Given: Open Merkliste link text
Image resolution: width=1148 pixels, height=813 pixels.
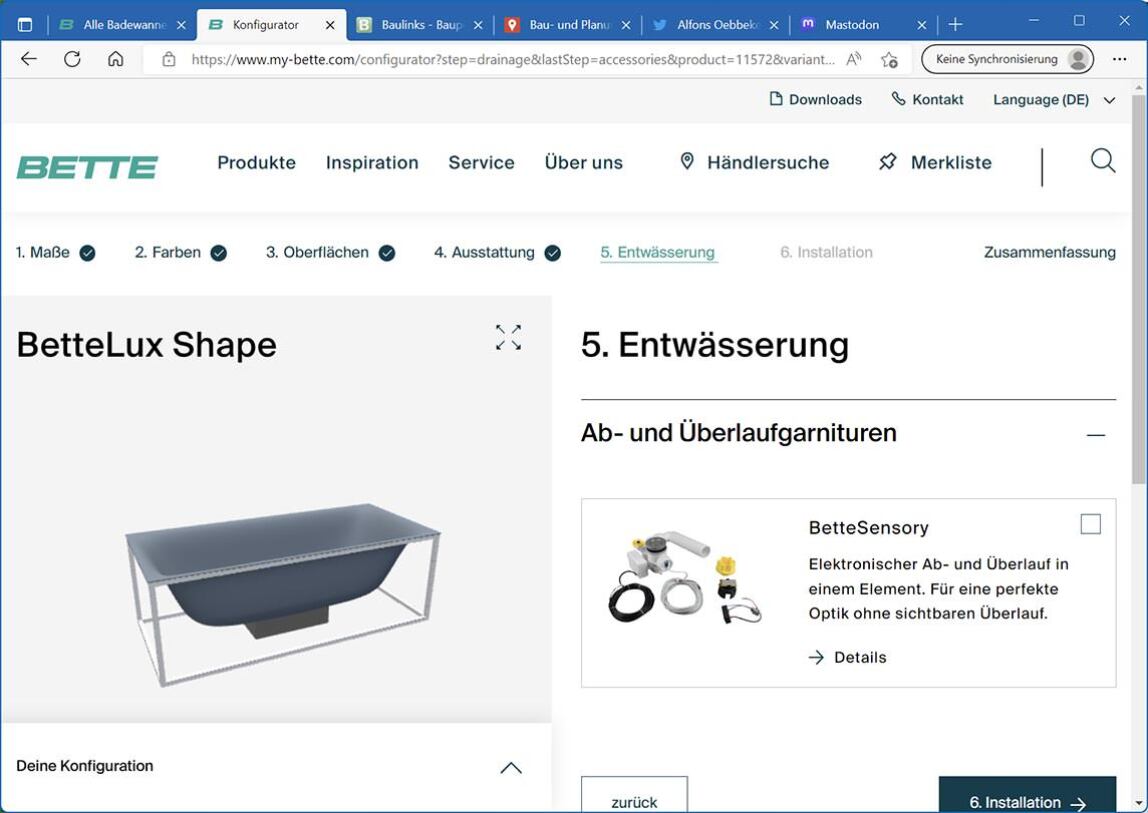Looking at the screenshot, I should pyautogui.click(x=951, y=163).
